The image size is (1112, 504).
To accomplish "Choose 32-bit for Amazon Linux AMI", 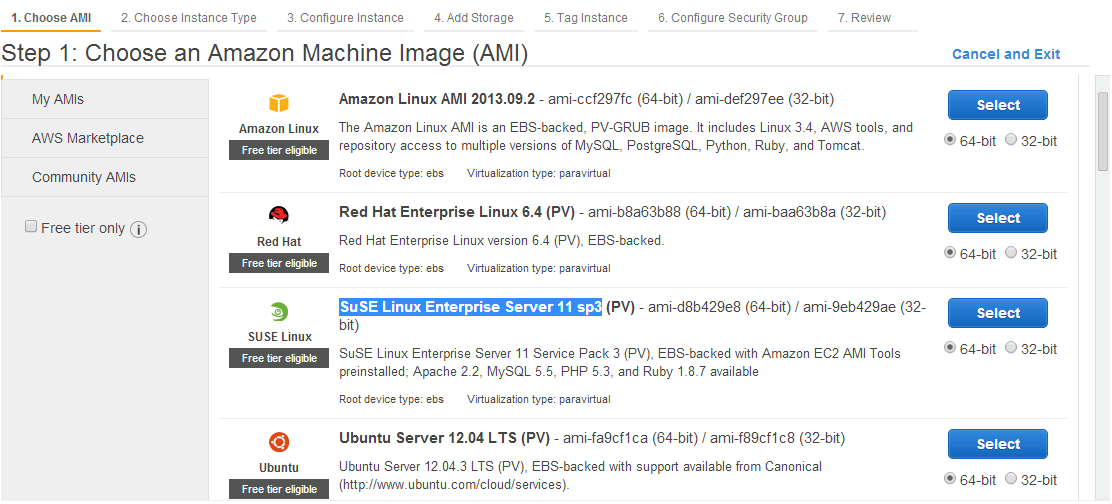I will point(1011,140).
